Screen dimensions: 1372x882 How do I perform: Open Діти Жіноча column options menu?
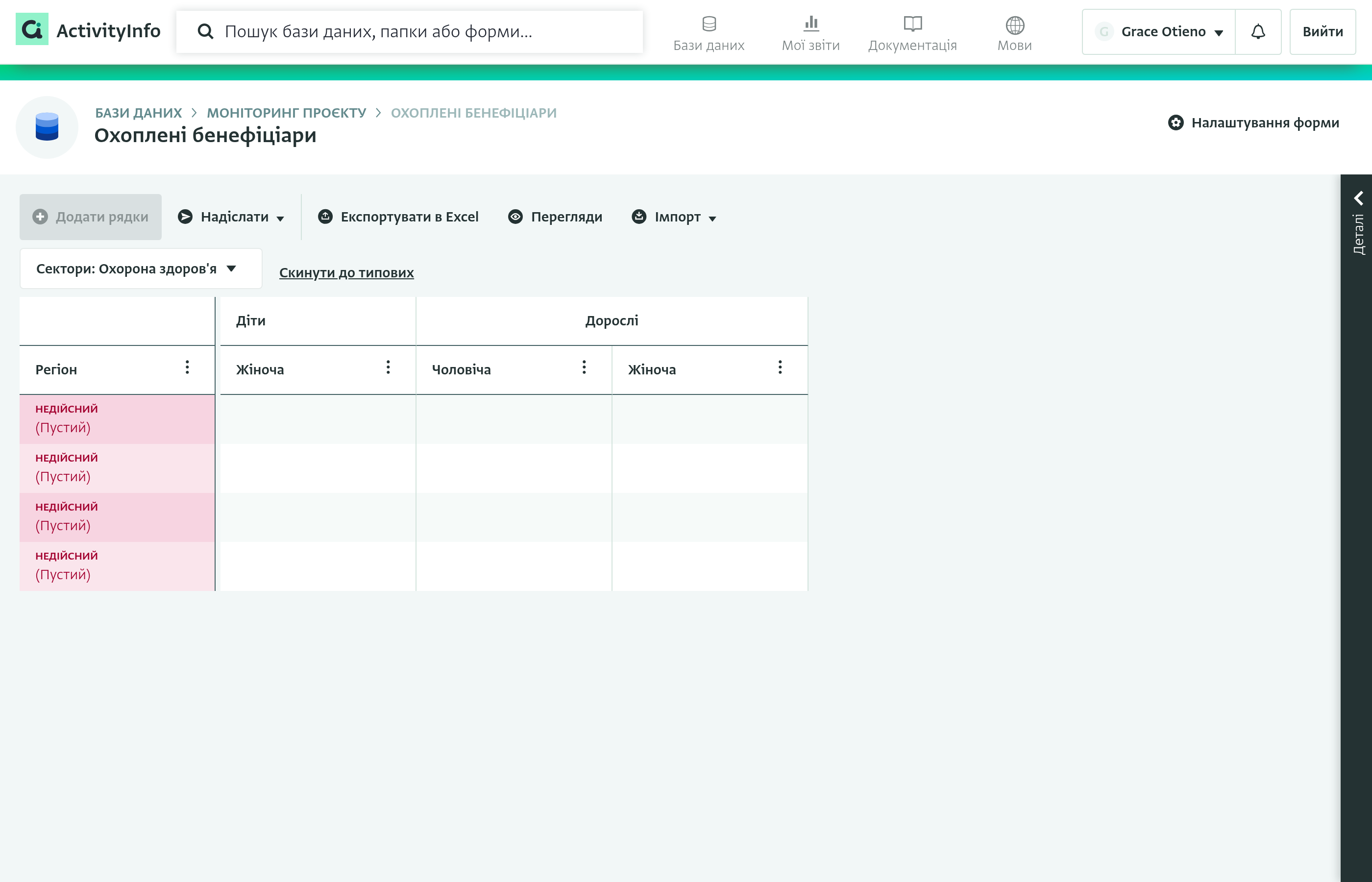(388, 367)
